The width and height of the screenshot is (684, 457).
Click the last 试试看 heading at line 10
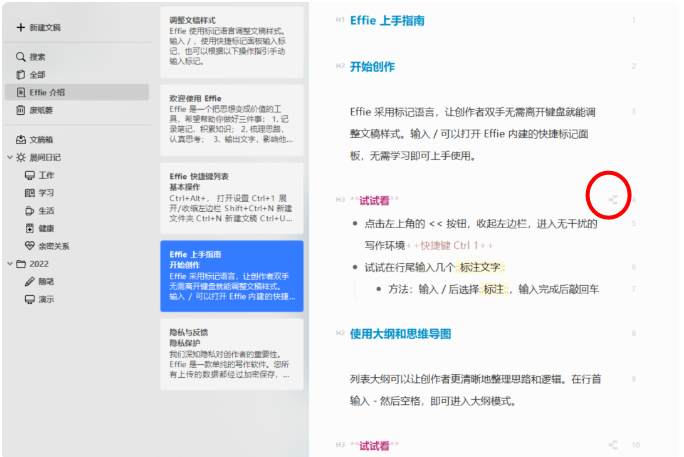(x=374, y=446)
